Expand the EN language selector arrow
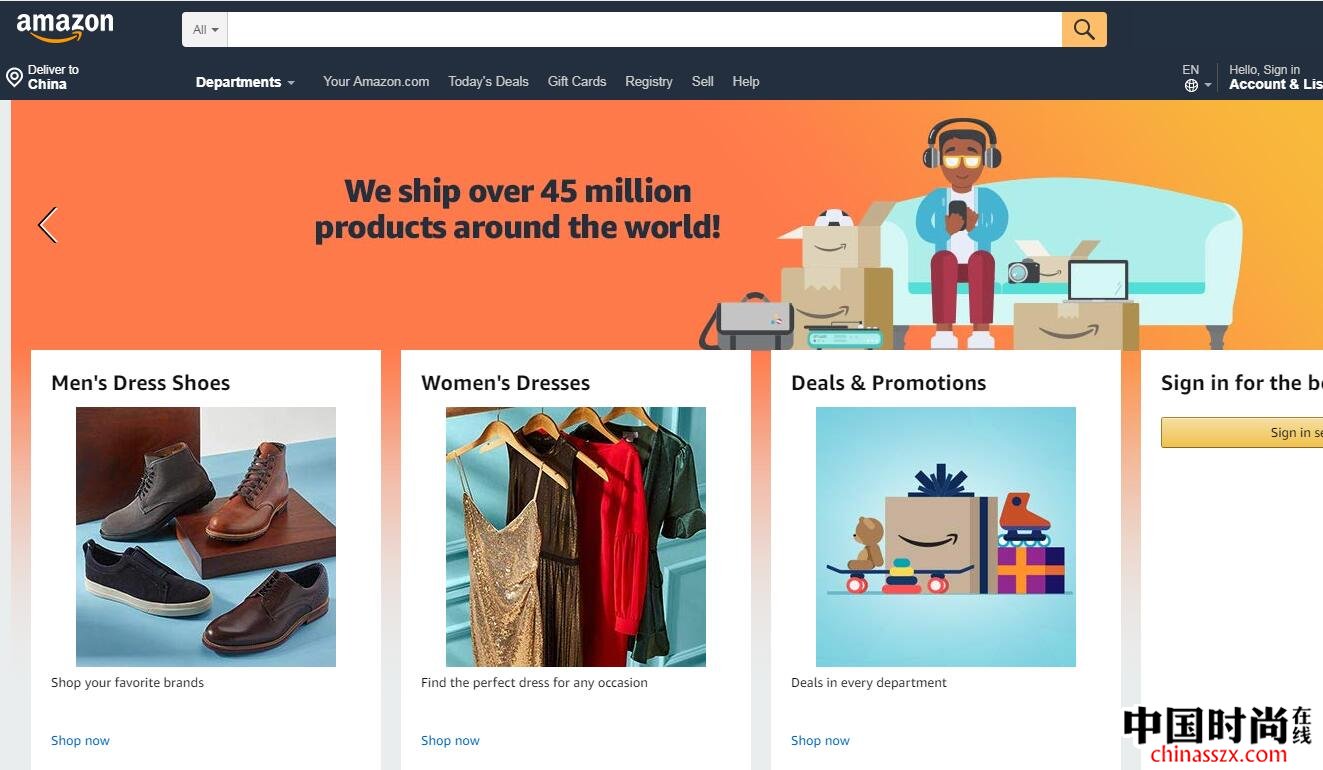The width and height of the screenshot is (1323, 770). [x=1208, y=86]
